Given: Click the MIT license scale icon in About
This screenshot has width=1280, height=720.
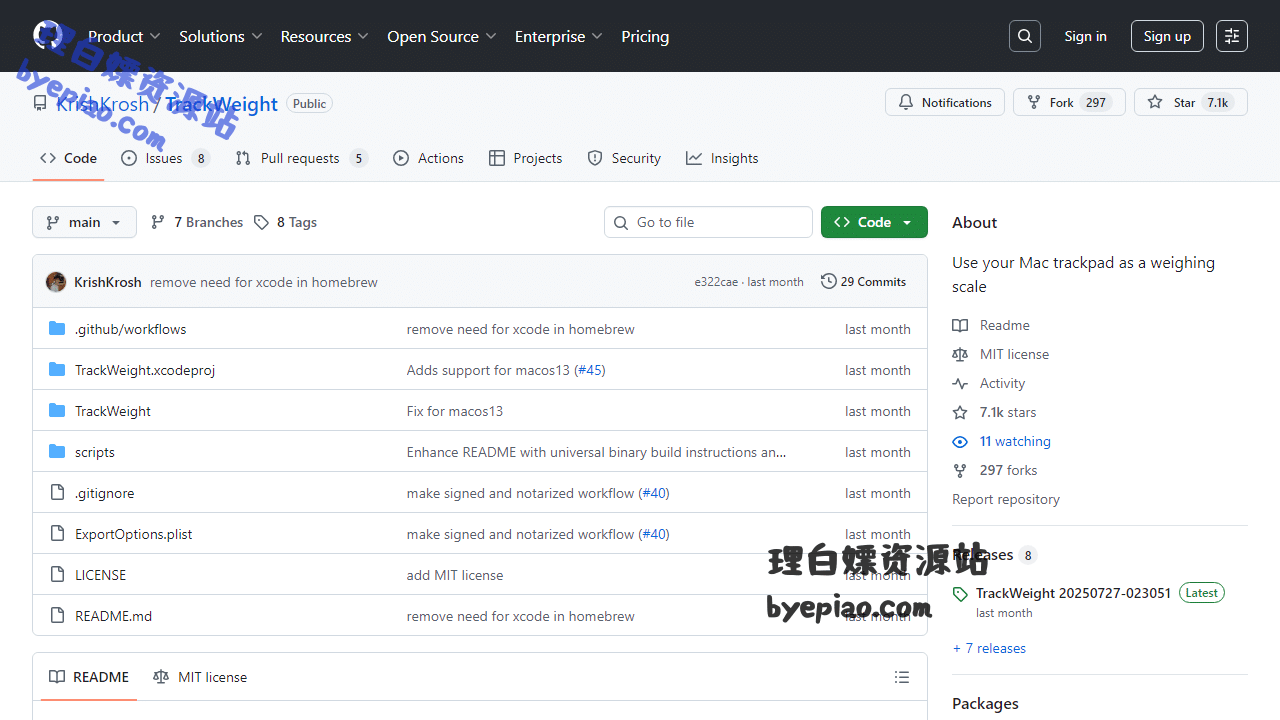Looking at the screenshot, I should tap(960, 354).
